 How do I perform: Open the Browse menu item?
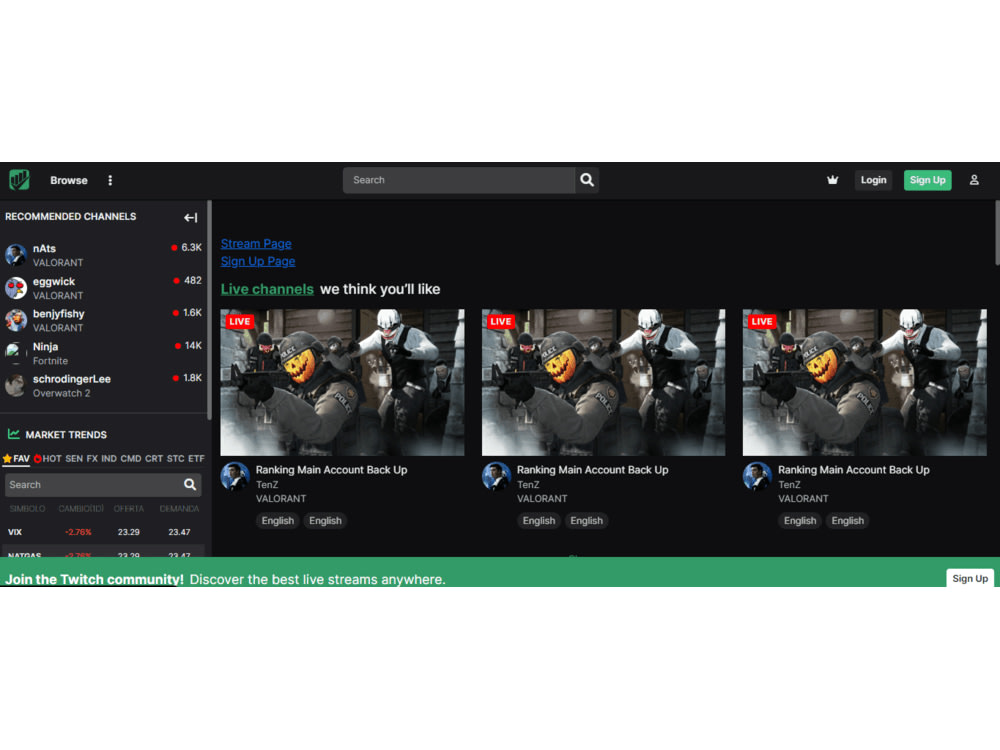tap(69, 180)
